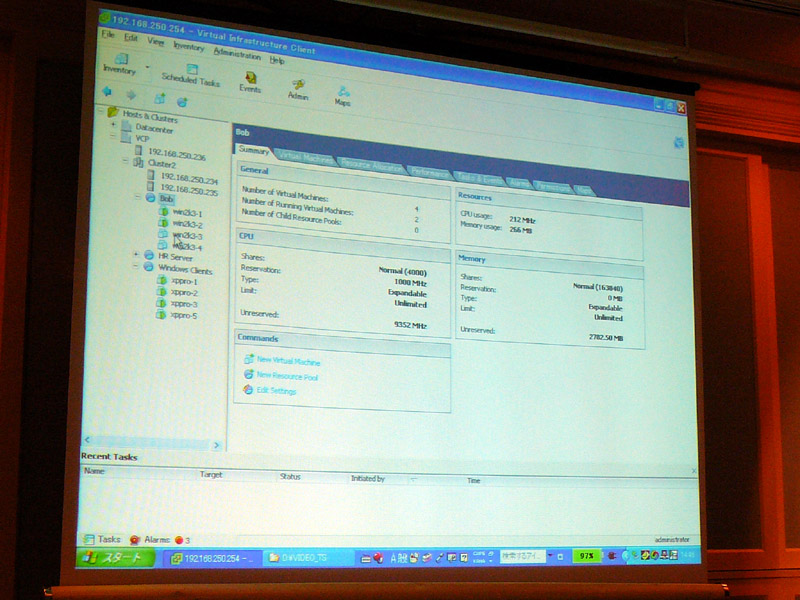This screenshot has height=600, width=800.
Task: Select the win2k3-4 virtual machine
Action: pos(187,247)
